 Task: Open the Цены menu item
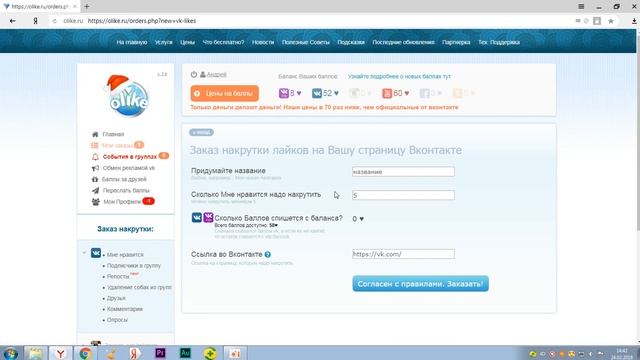click(187, 42)
